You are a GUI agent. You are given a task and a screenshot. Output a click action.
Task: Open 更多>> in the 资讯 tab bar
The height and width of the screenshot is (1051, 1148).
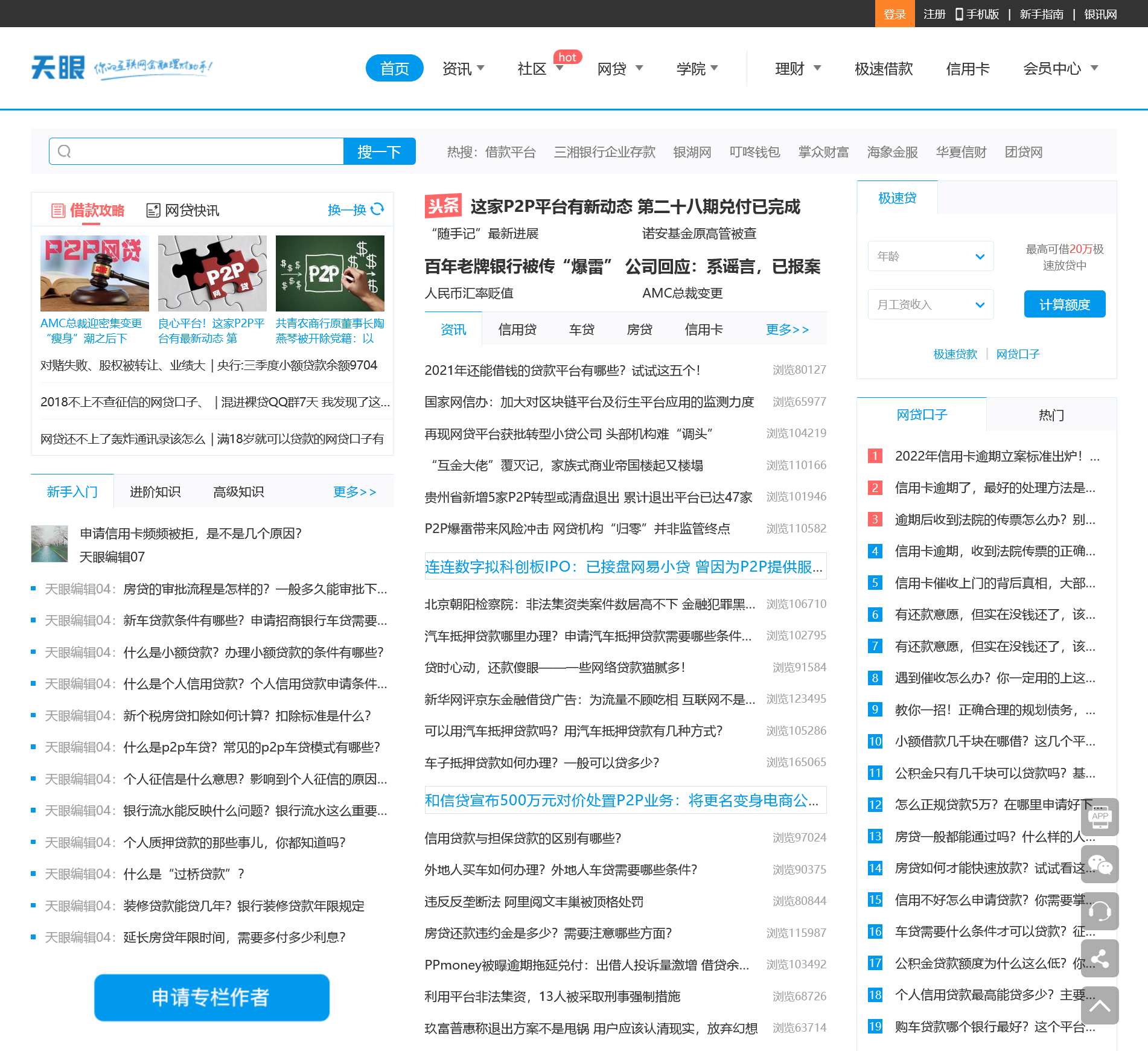(x=787, y=329)
